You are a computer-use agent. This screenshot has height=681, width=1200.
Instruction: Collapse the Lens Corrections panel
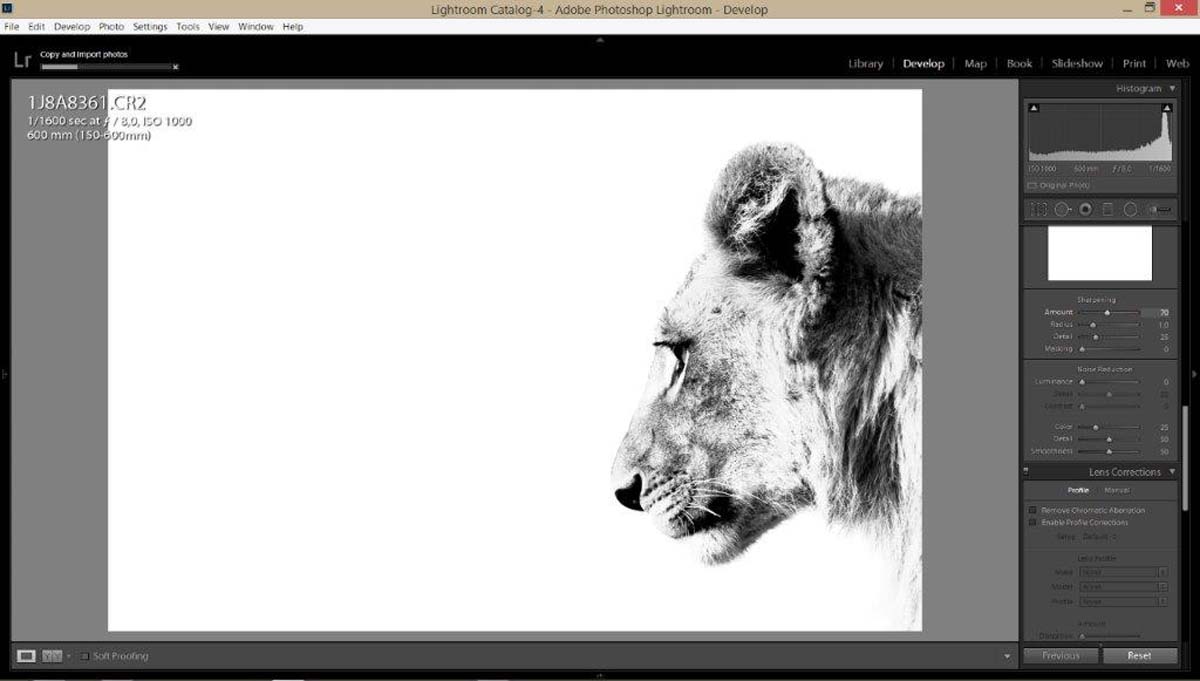[x=1173, y=472]
